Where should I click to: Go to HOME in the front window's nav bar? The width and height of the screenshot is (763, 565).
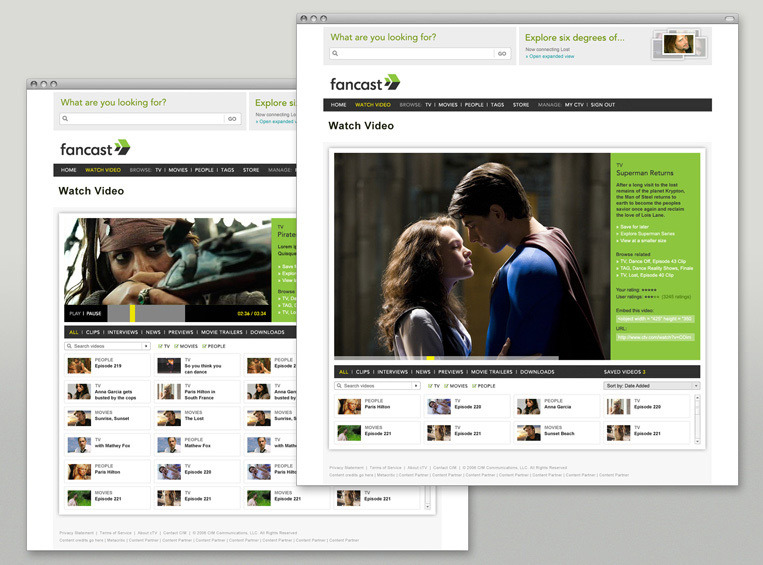338,105
